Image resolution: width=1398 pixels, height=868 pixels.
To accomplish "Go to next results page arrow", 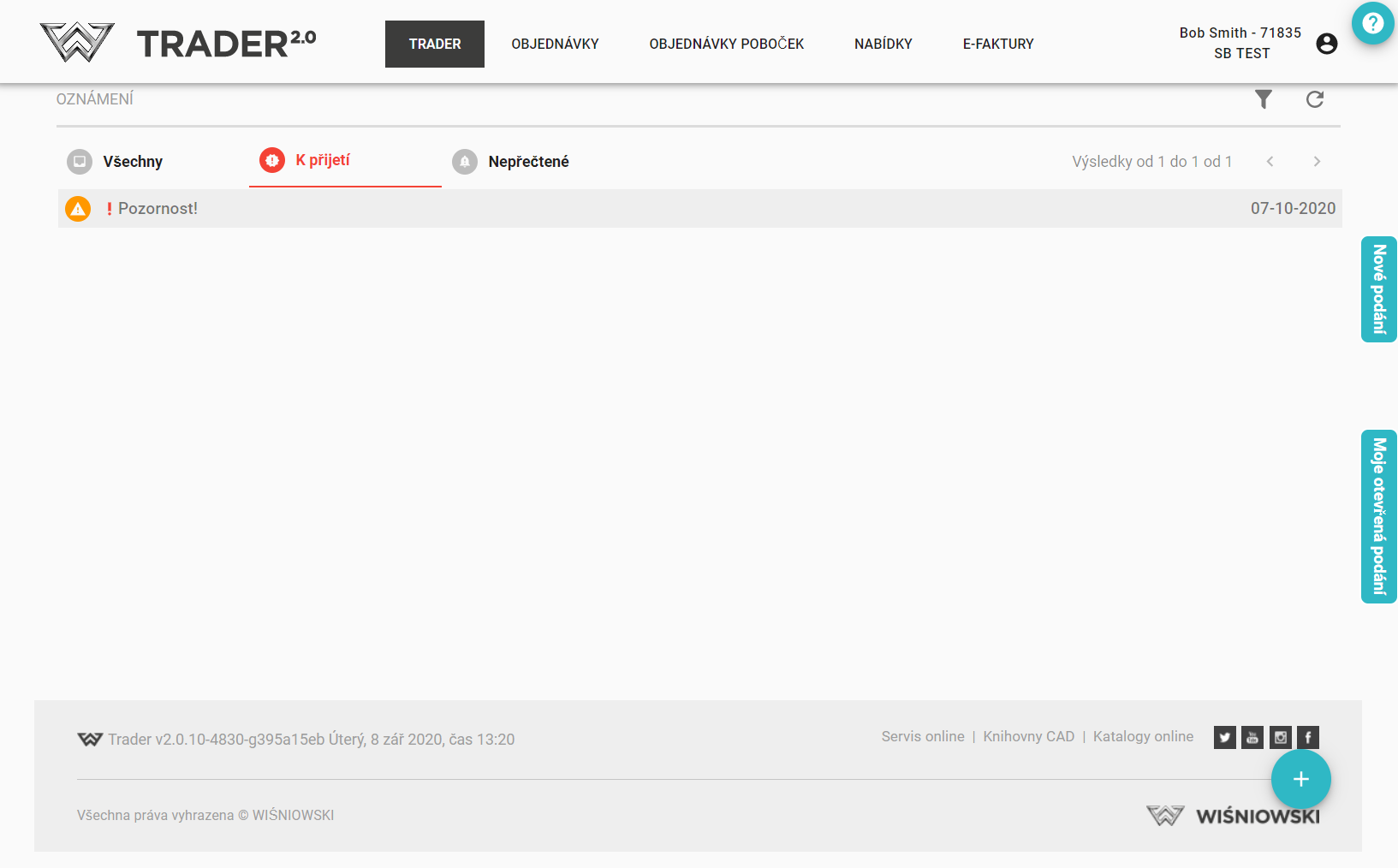I will [1317, 162].
